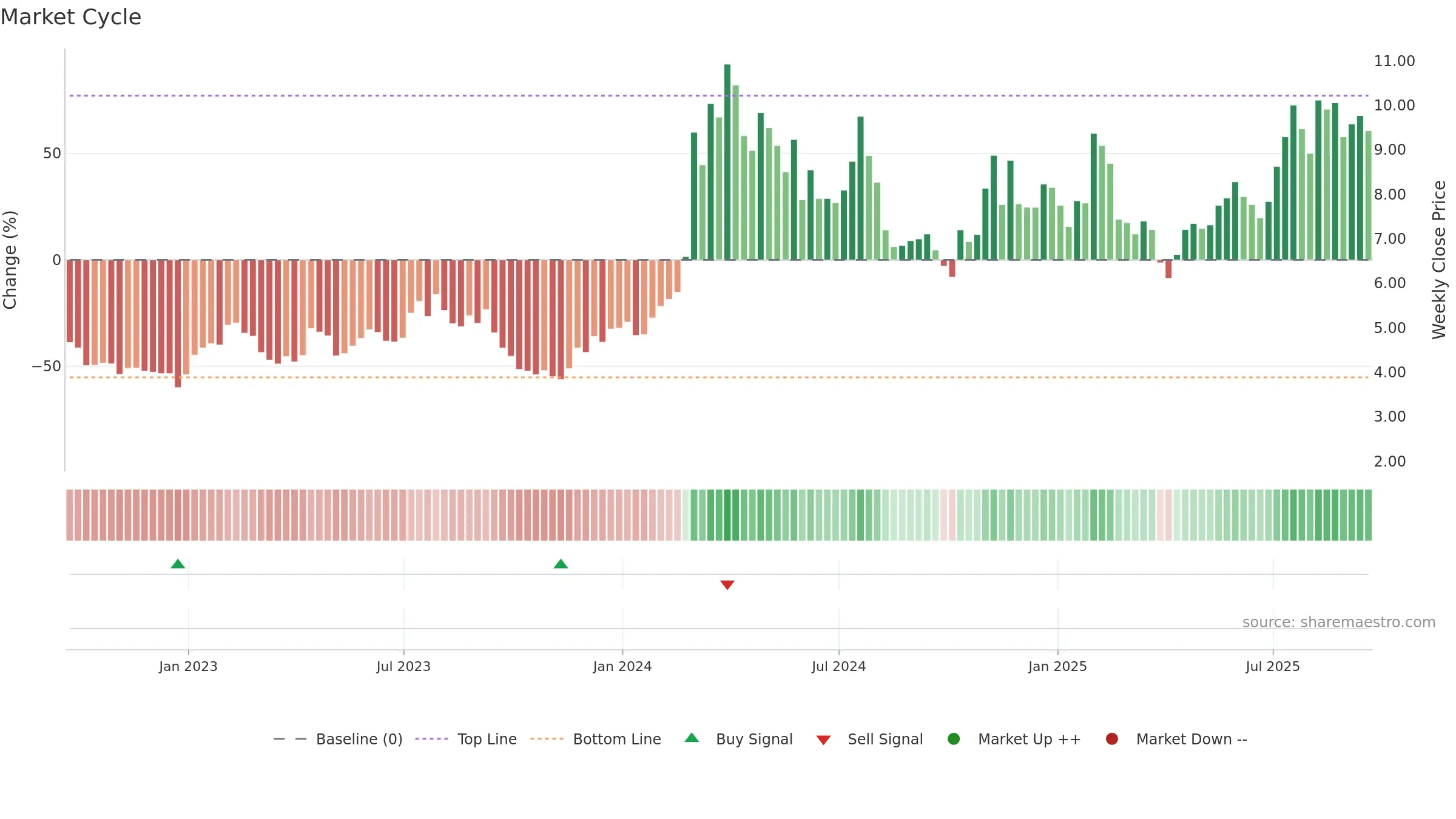Click the 4.00 price axis value
Image resolution: width=1456 pixels, height=819 pixels.
(1389, 372)
